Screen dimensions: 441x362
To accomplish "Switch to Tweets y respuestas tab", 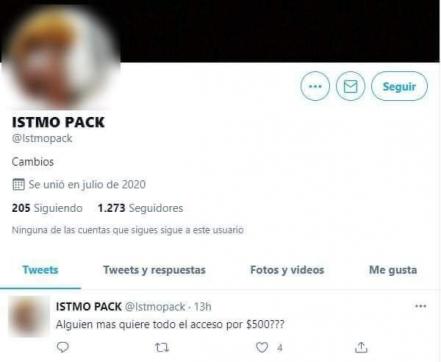I will pos(154,270).
